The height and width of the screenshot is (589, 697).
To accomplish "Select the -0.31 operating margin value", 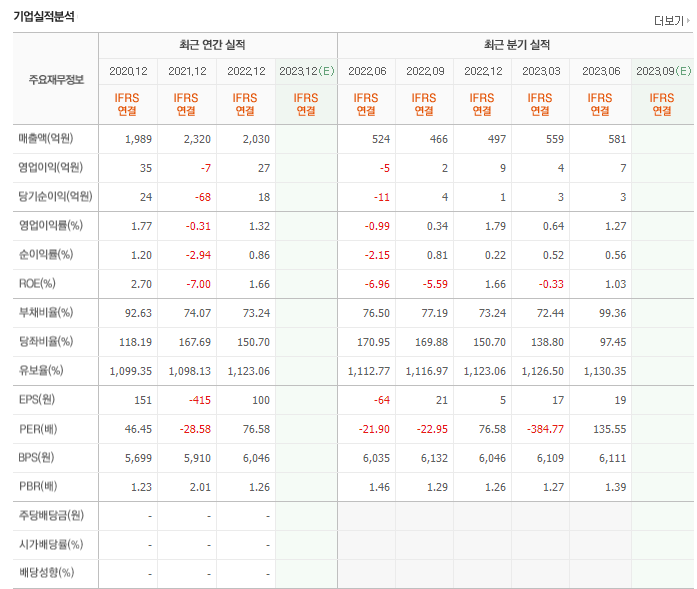I will [198, 226].
